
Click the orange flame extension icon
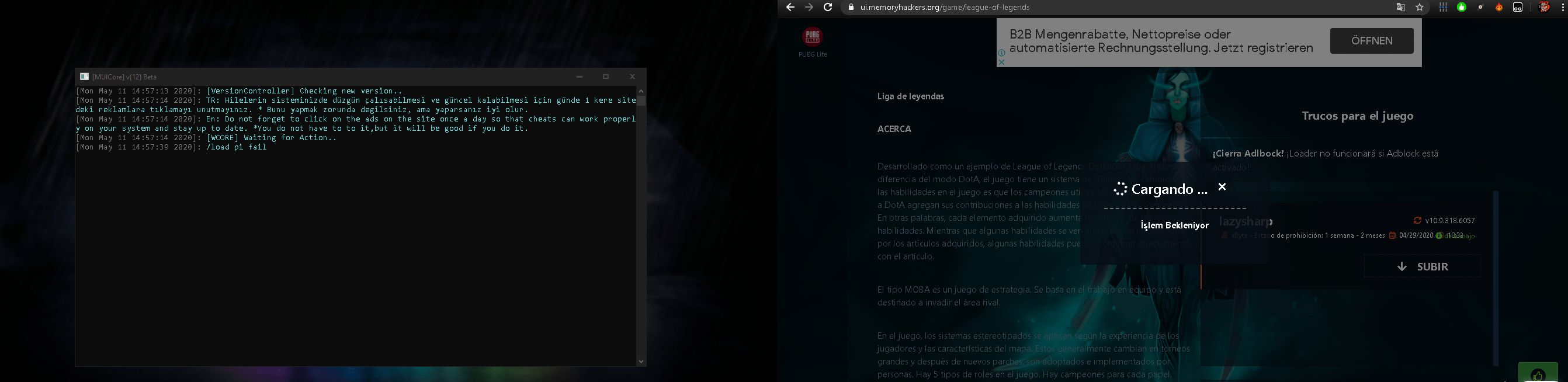point(1499,7)
